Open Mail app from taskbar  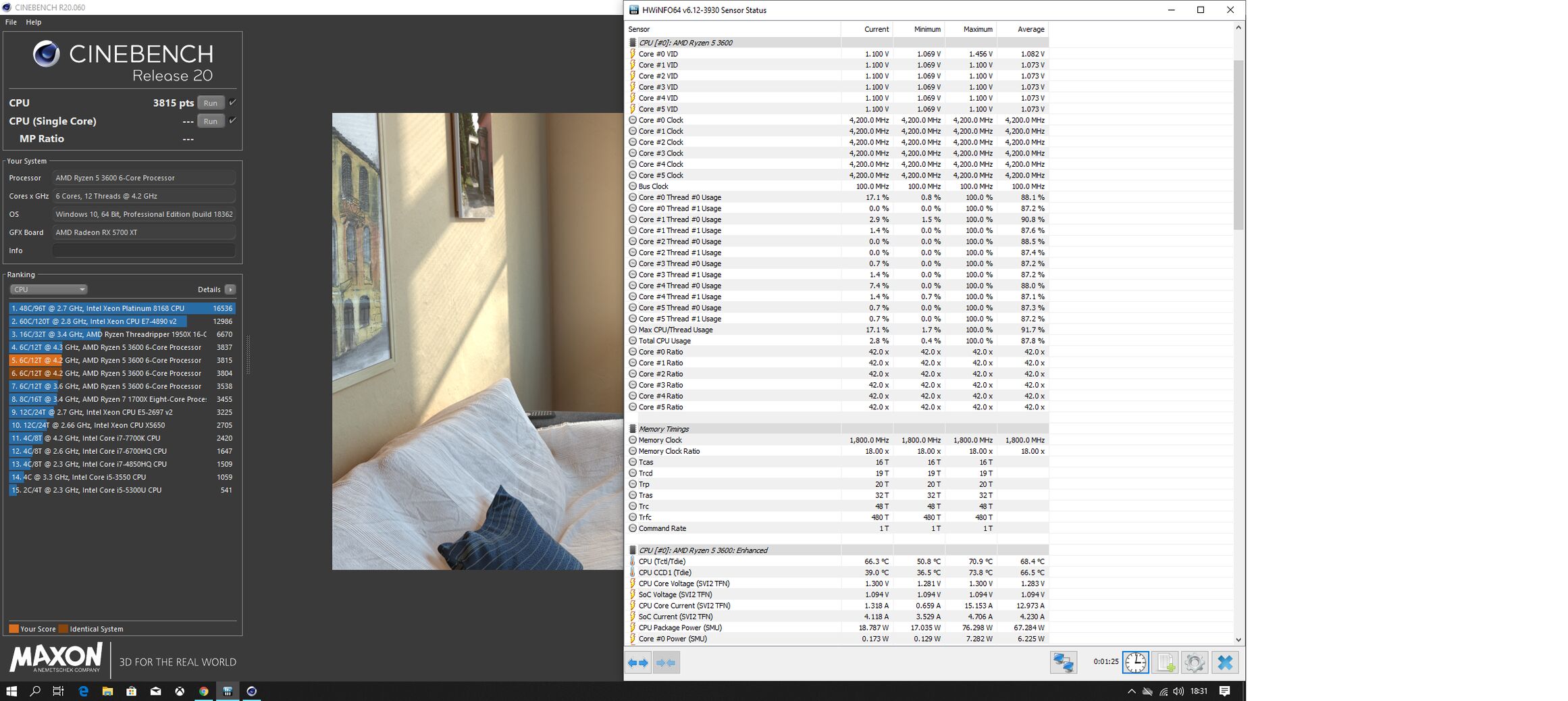click(x=155, y=691)
